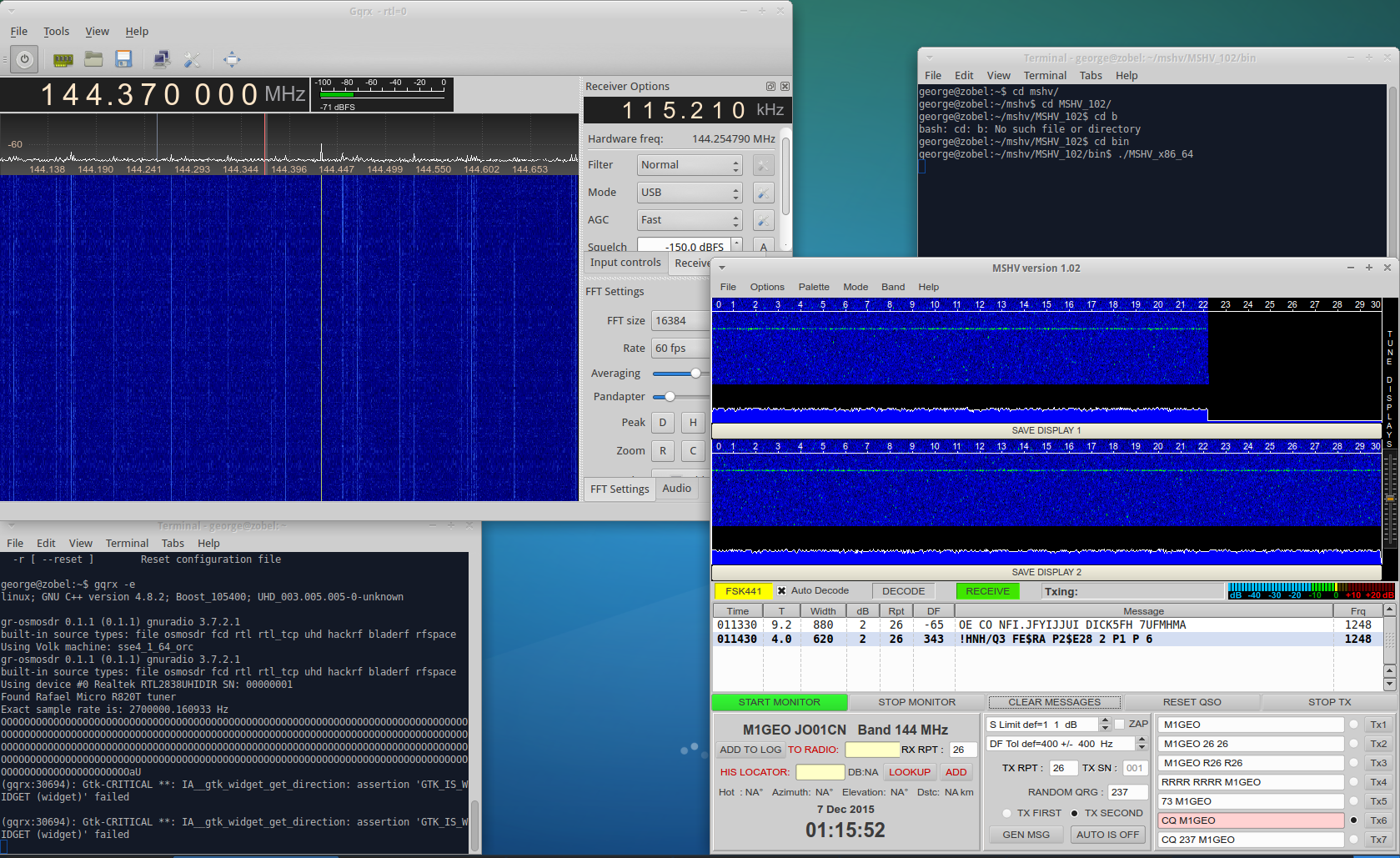Viewport: 1400px width, 858px height.
Task: Open the Palette menu in MSHV
Action: [x=814, y=287]
